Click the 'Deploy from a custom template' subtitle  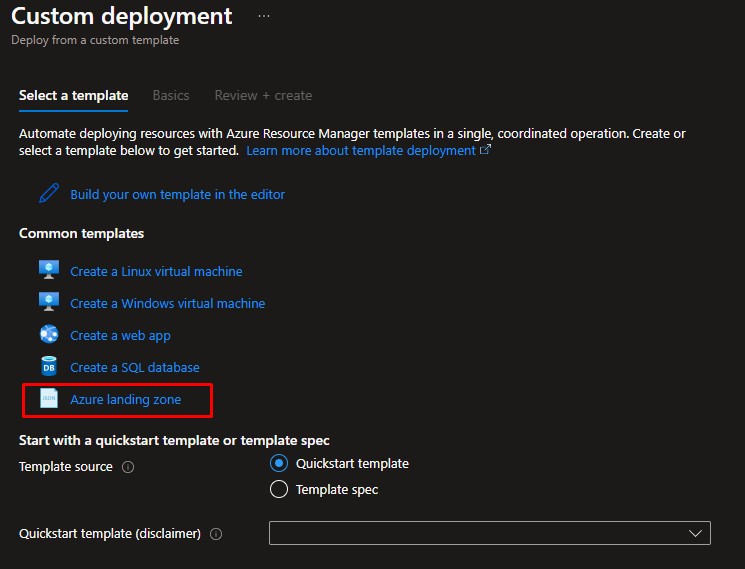[x=95, y=40]
